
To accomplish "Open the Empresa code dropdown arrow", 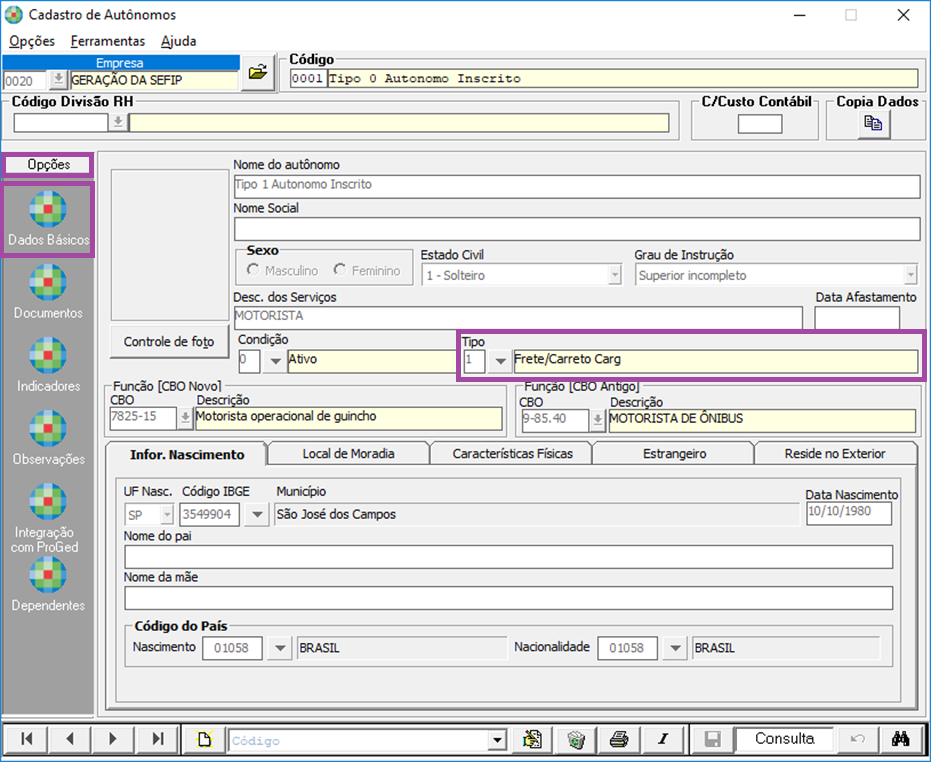I will point(58,80).
